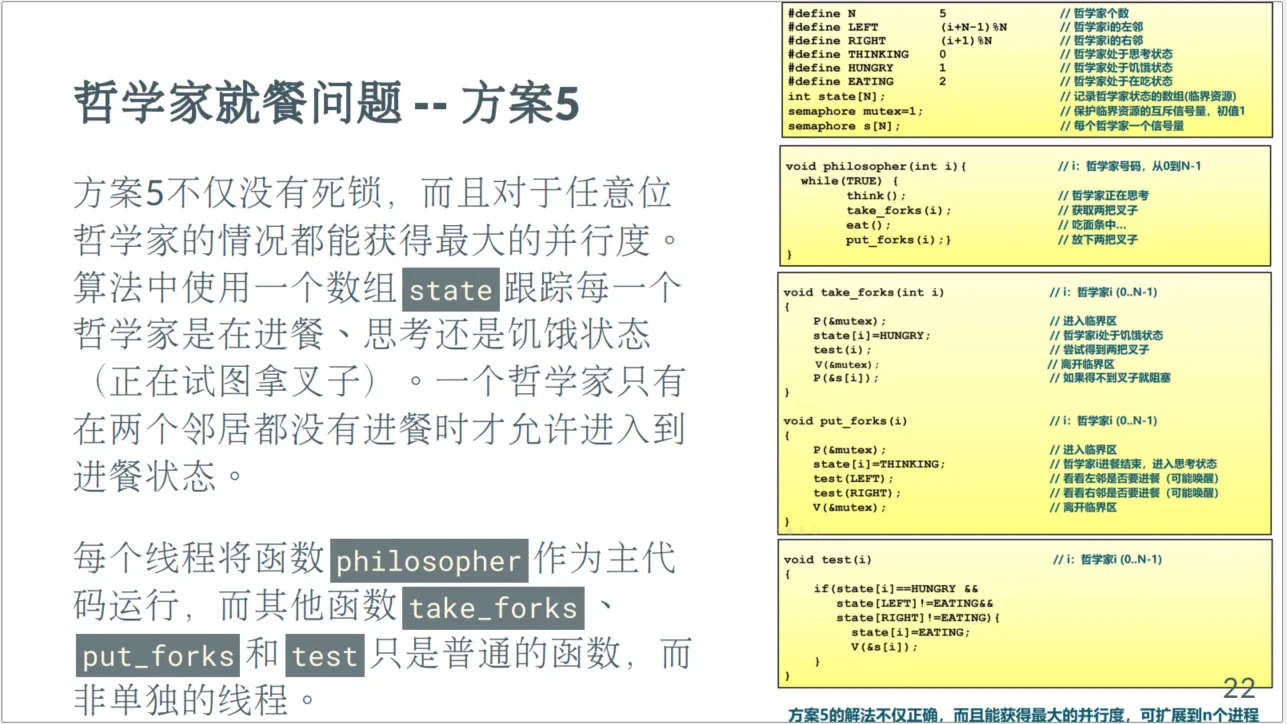Click the 'while(TRUE) {' code line
Viewport: 1287px width, 724px height.
[849, 181]
